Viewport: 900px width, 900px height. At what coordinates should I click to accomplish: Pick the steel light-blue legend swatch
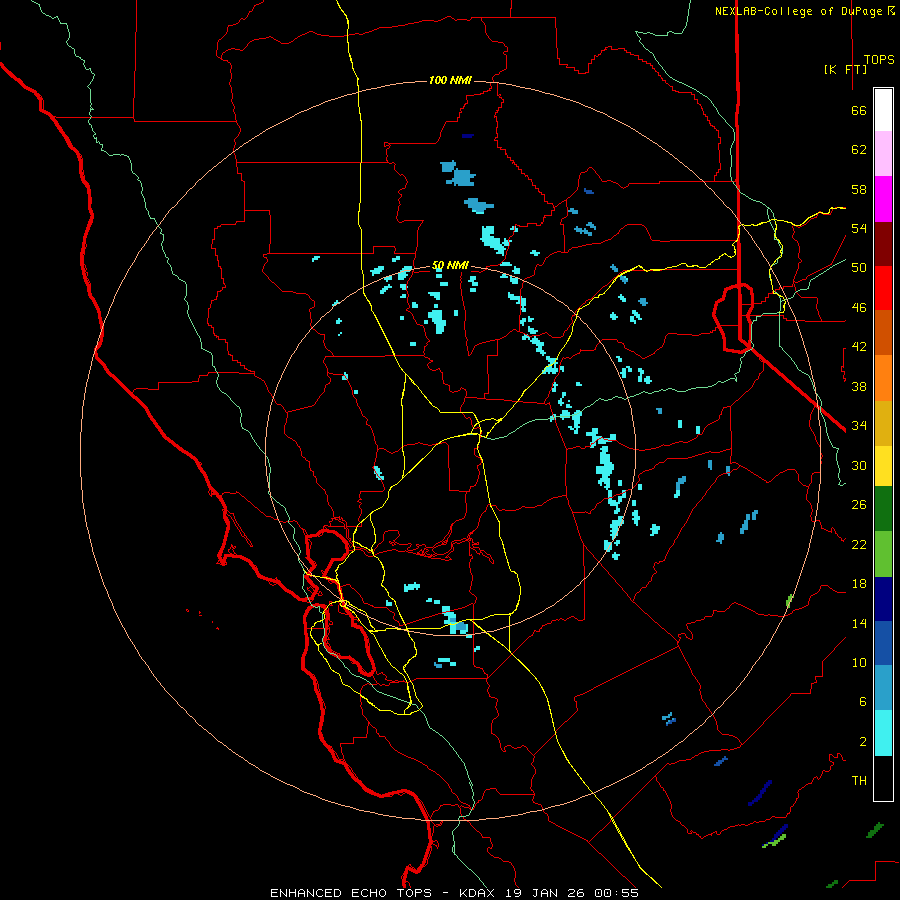click(x=883, y=687)
